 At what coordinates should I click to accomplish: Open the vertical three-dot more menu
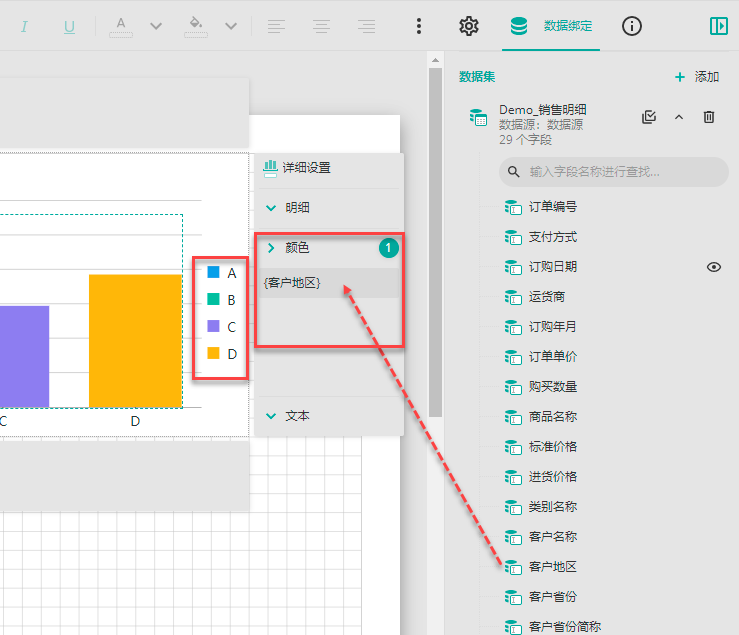point(419,27)
